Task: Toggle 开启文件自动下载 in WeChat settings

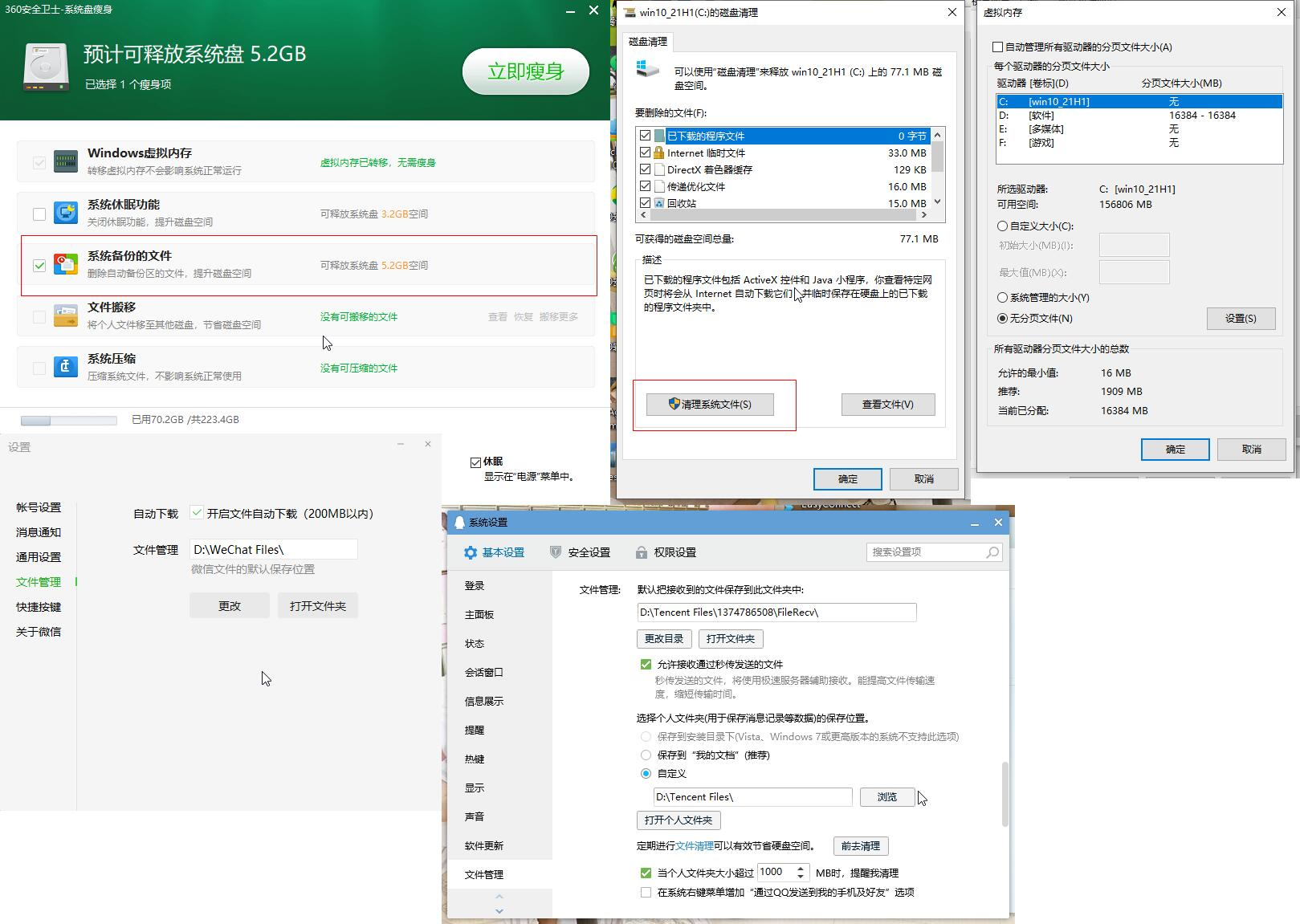Action: [197, 512]
